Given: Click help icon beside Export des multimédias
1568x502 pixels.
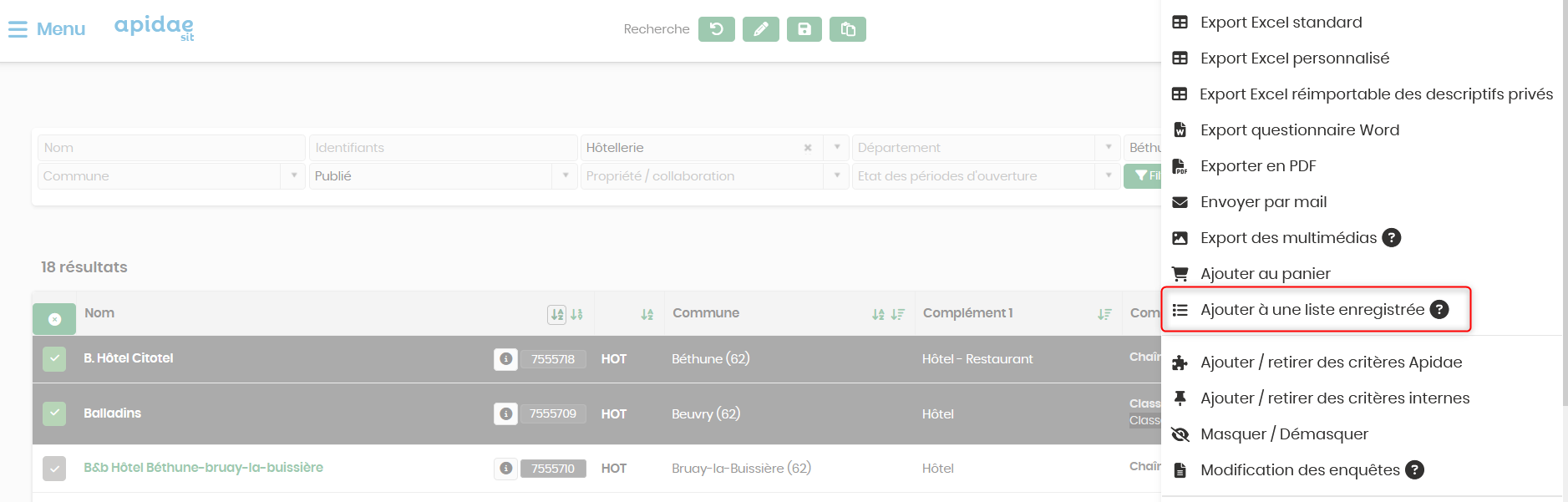Looking at the screenshot, I should [x=1392, y=238].
